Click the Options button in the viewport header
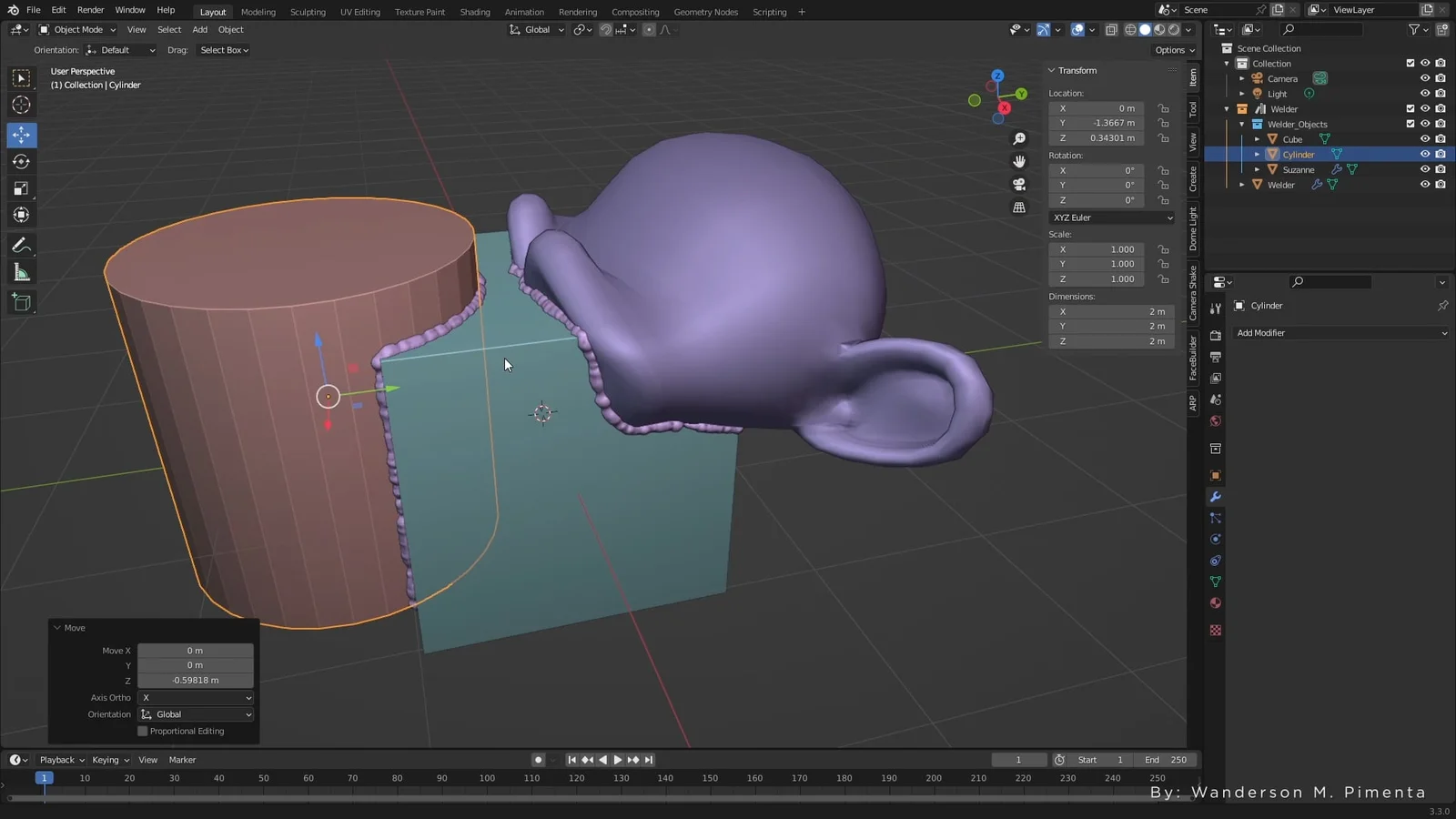 (x=1172, y=50)
